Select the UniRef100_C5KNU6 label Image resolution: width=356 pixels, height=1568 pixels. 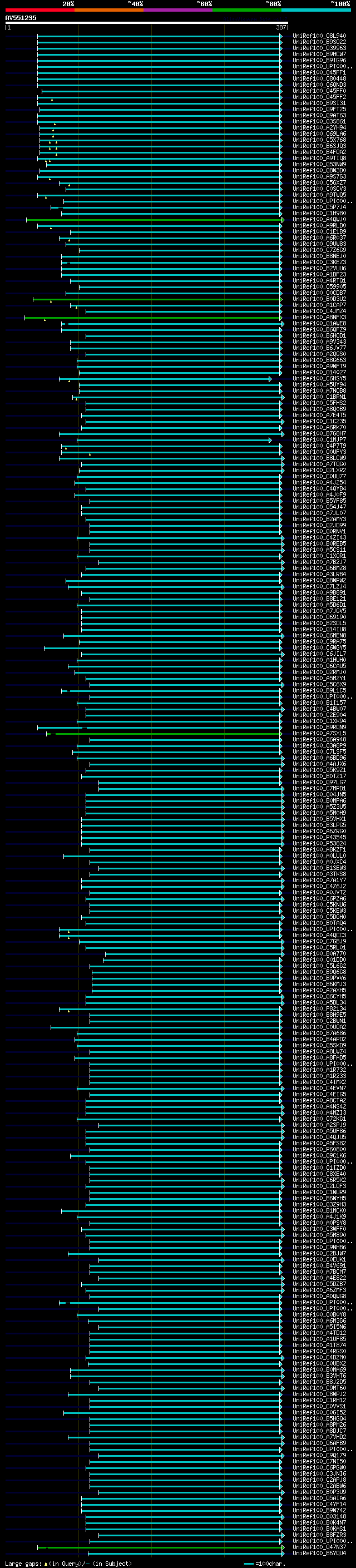click(x=319, y=905)
